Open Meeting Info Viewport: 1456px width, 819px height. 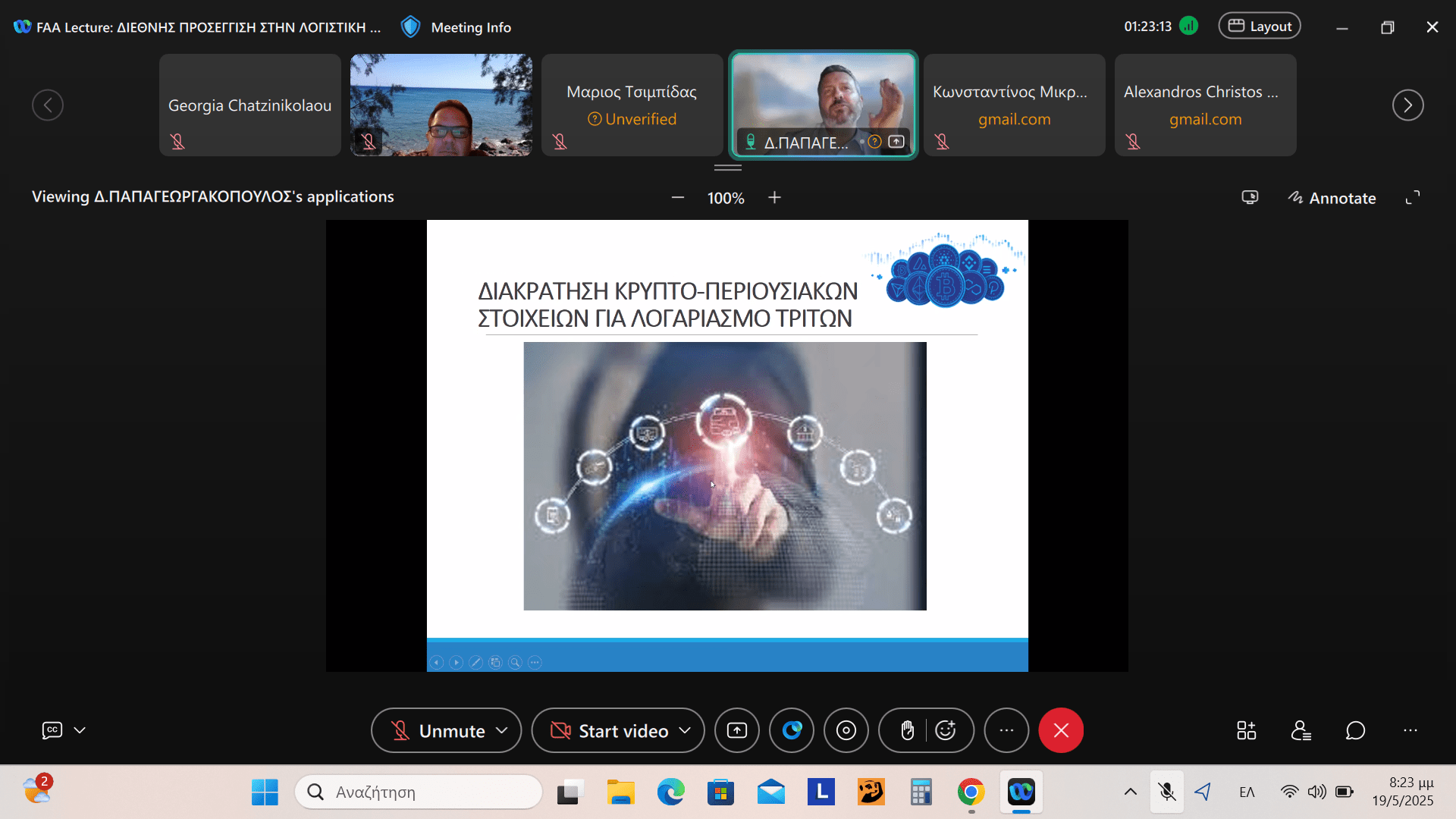click(x=457, y=27)
